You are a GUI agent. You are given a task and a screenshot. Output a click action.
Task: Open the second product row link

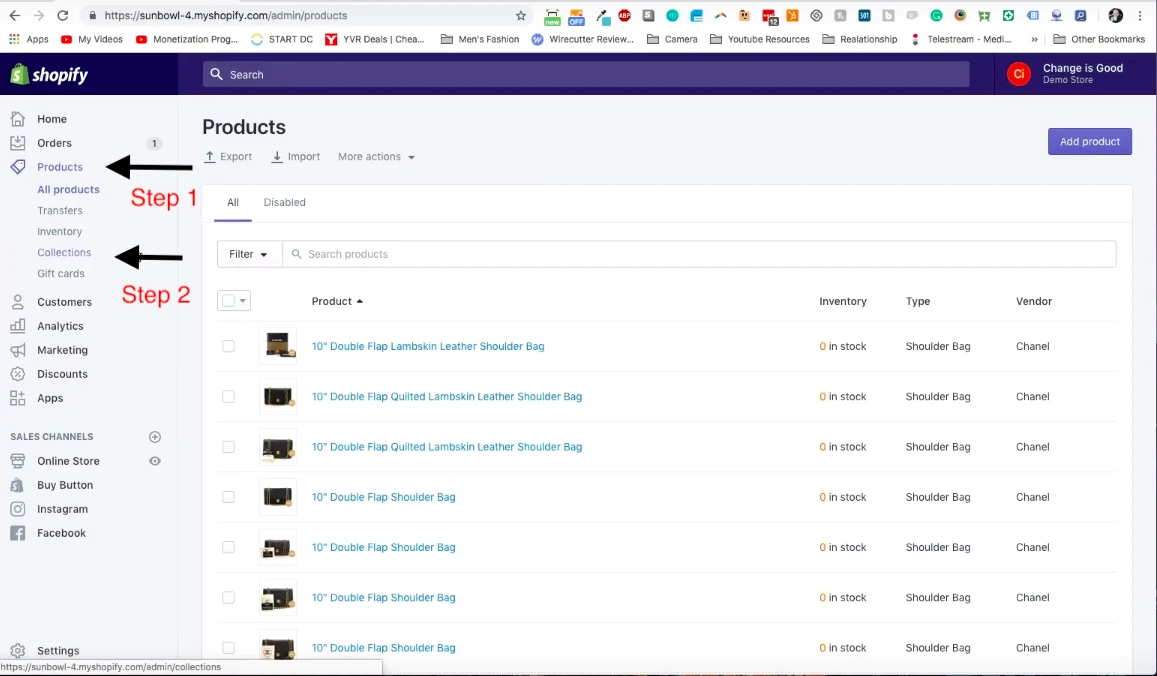(x=446, y=396)
